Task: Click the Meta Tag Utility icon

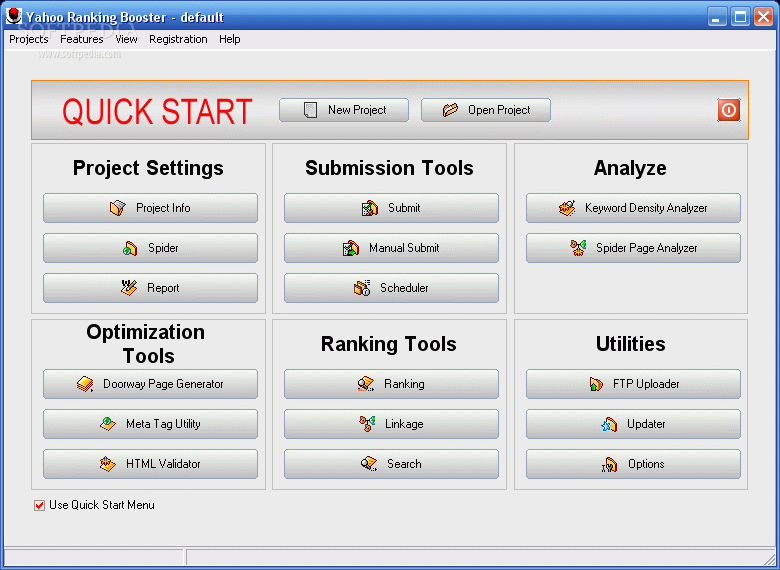Action: click(108, 424)
